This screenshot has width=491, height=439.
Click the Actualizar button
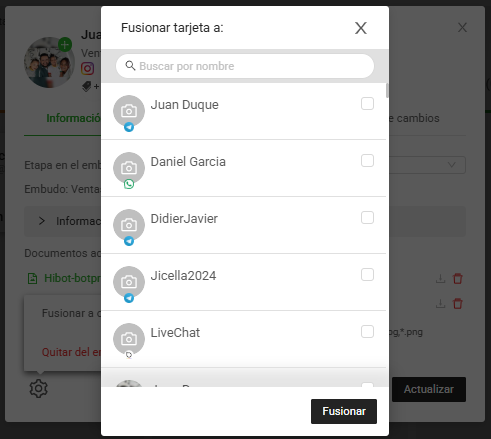(x=429, y=389)
